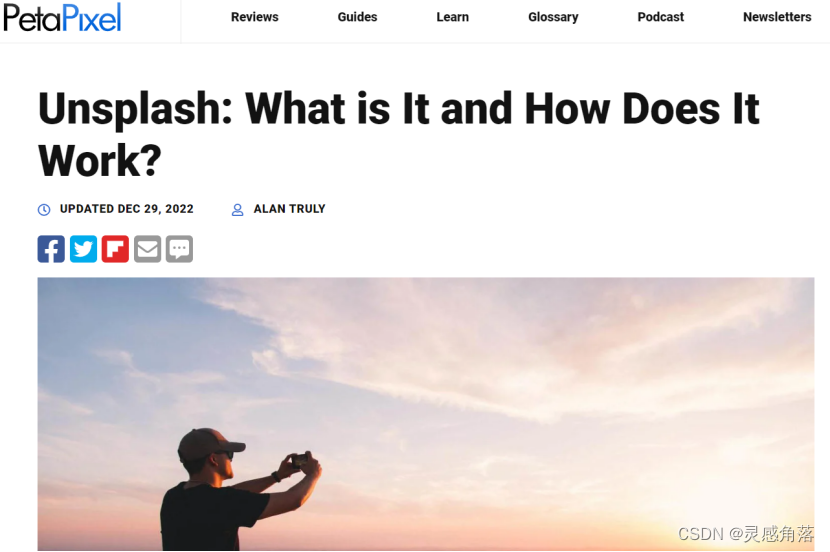
Task: Share article via Twitter bird icon
Action: pos(83,249)
